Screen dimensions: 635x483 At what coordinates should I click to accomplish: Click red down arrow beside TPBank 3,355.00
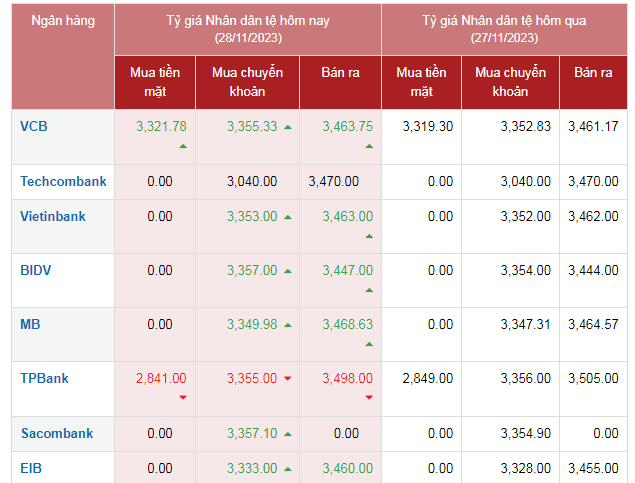(x=288, y=379)
